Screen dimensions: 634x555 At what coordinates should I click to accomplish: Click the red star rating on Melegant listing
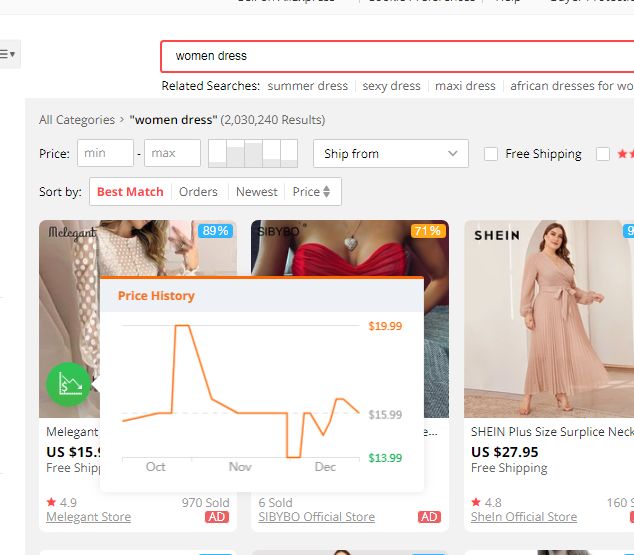(x=51, y=502)
